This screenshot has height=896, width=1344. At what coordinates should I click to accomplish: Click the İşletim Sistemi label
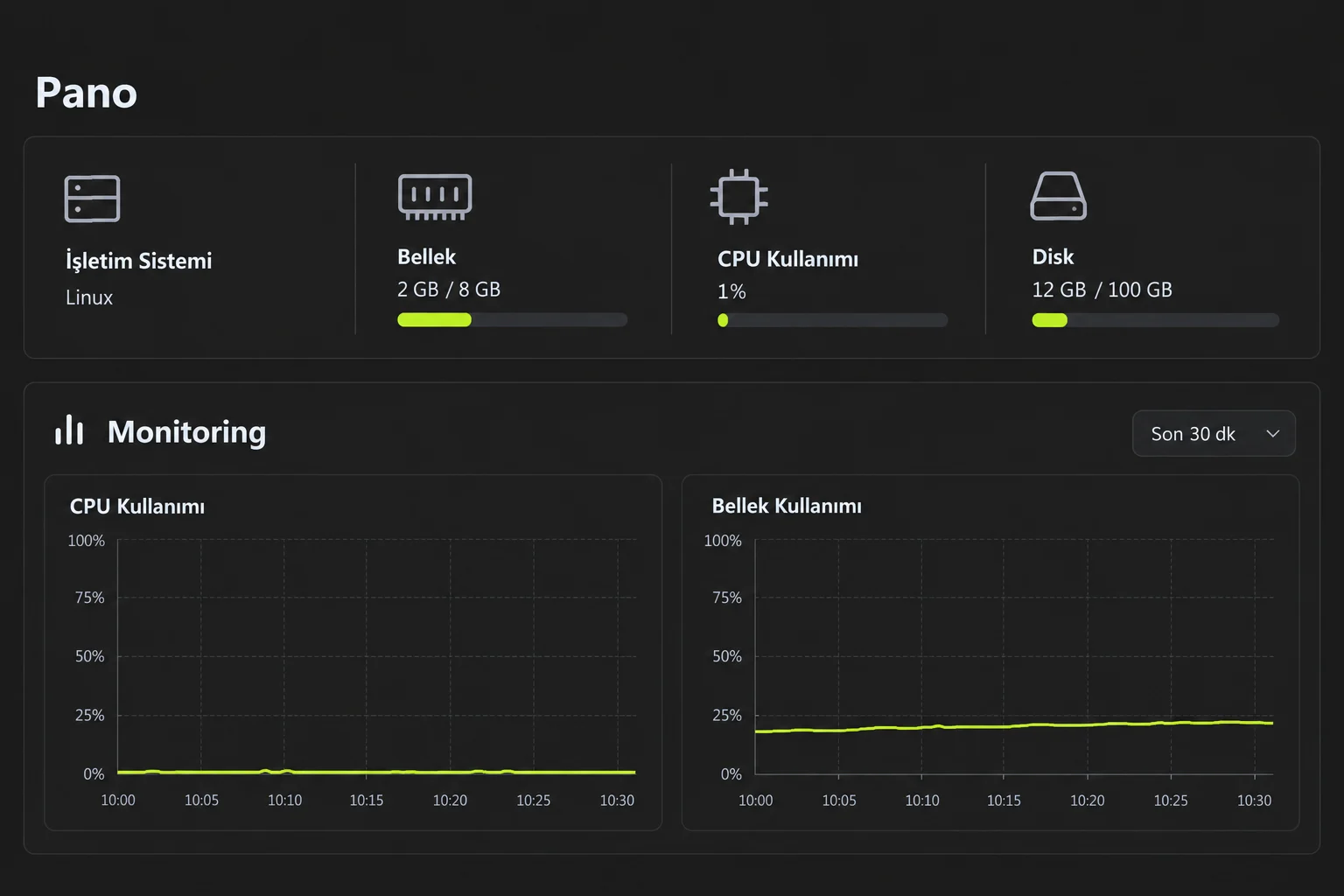139,261
